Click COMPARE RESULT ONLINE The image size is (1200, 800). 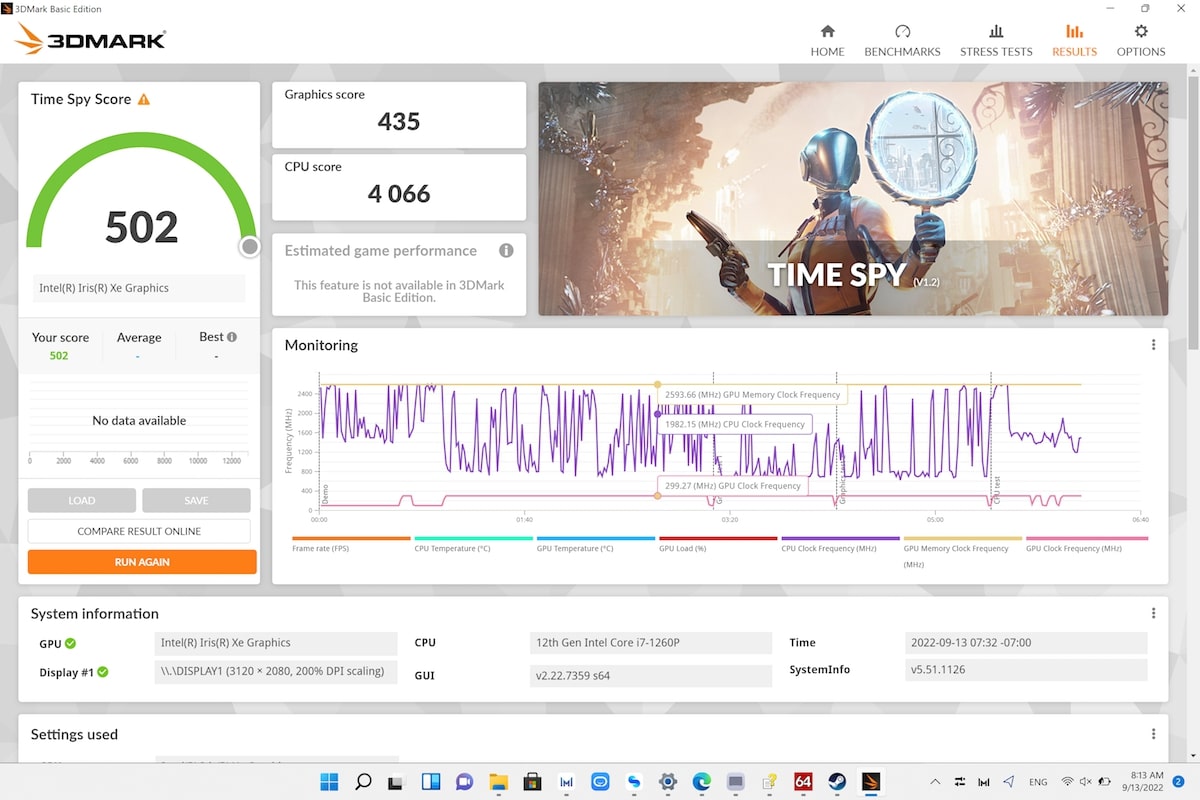[139, 531]
